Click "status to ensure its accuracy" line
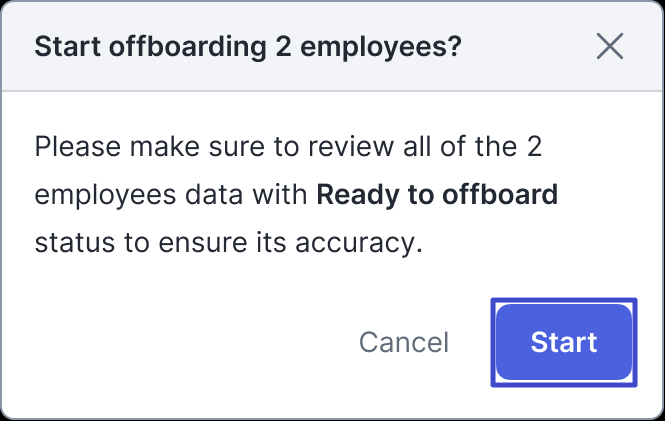Screen dimensions: 665x421 pos(229,243)
